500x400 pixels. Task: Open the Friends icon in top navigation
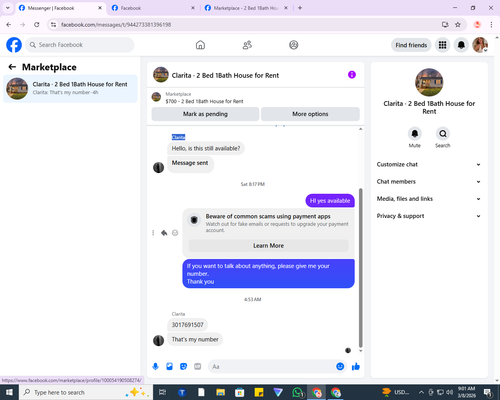247,45
